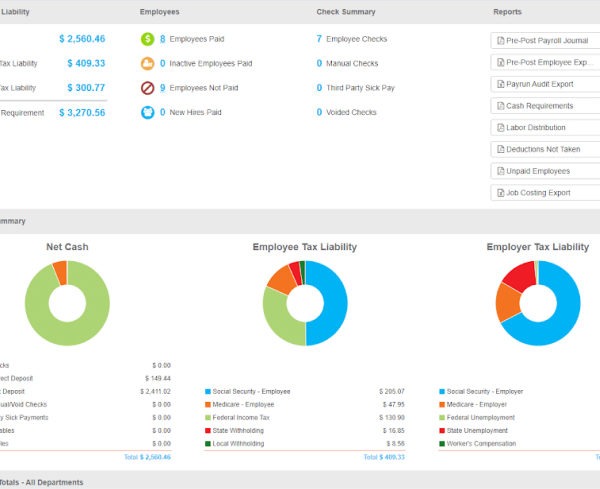Click document icon on Payrun Audit Export
Viewport: 600px width, 489px height.
tap(500, 84)
